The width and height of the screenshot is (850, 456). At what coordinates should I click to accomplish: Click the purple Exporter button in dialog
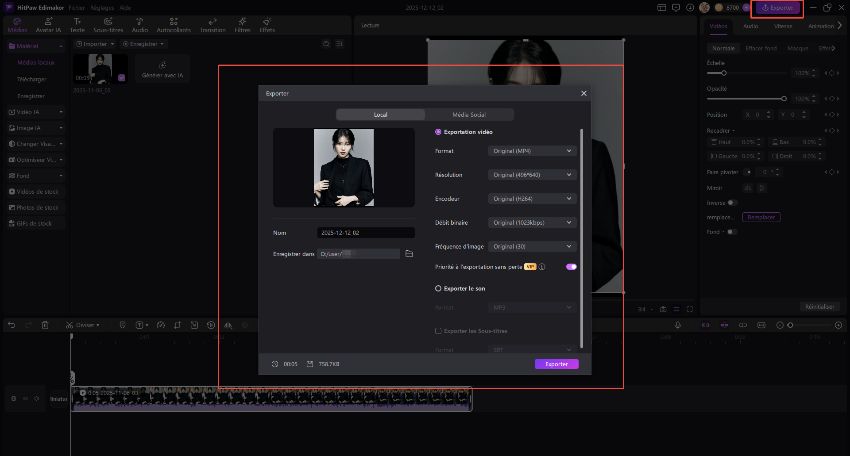pos(556,364)
